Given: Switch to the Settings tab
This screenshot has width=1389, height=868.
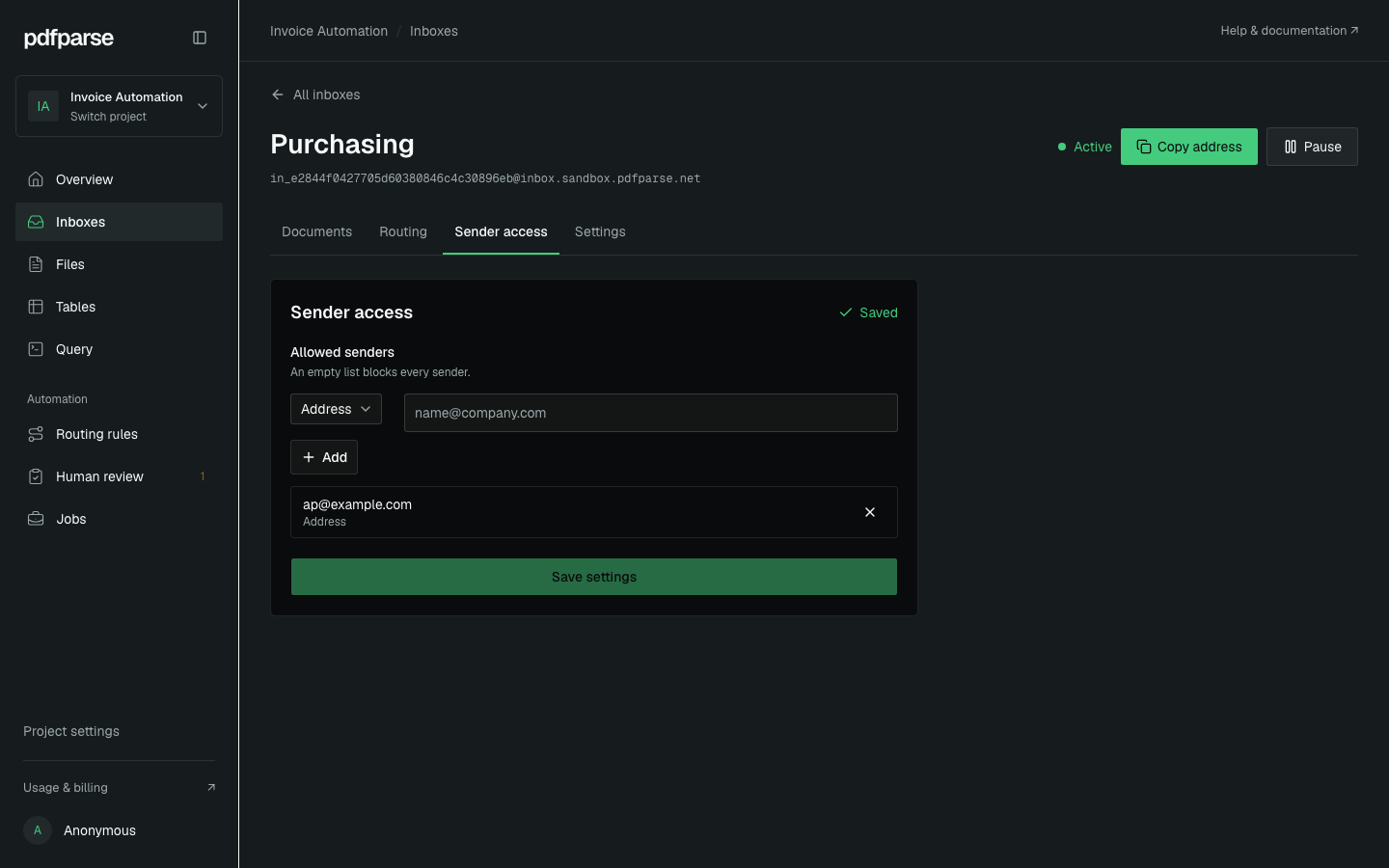Looking at the screenshot, I should 600,231.
